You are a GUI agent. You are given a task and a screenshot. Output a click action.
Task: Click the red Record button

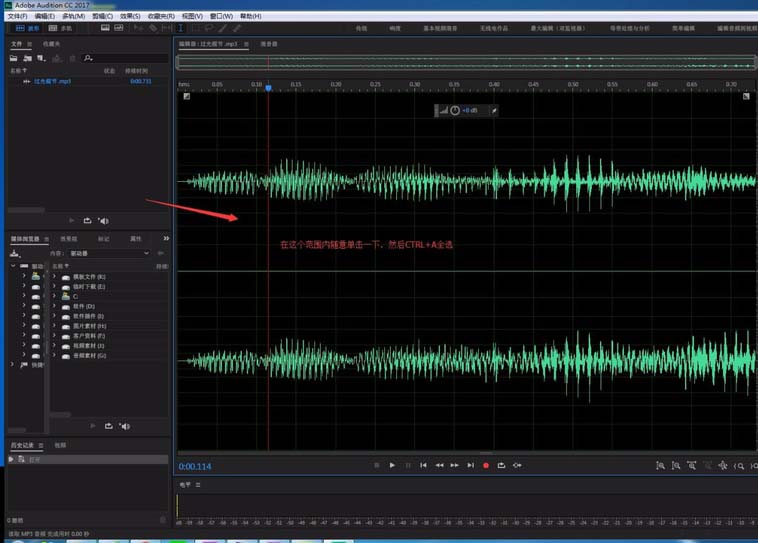click(486, 465)
